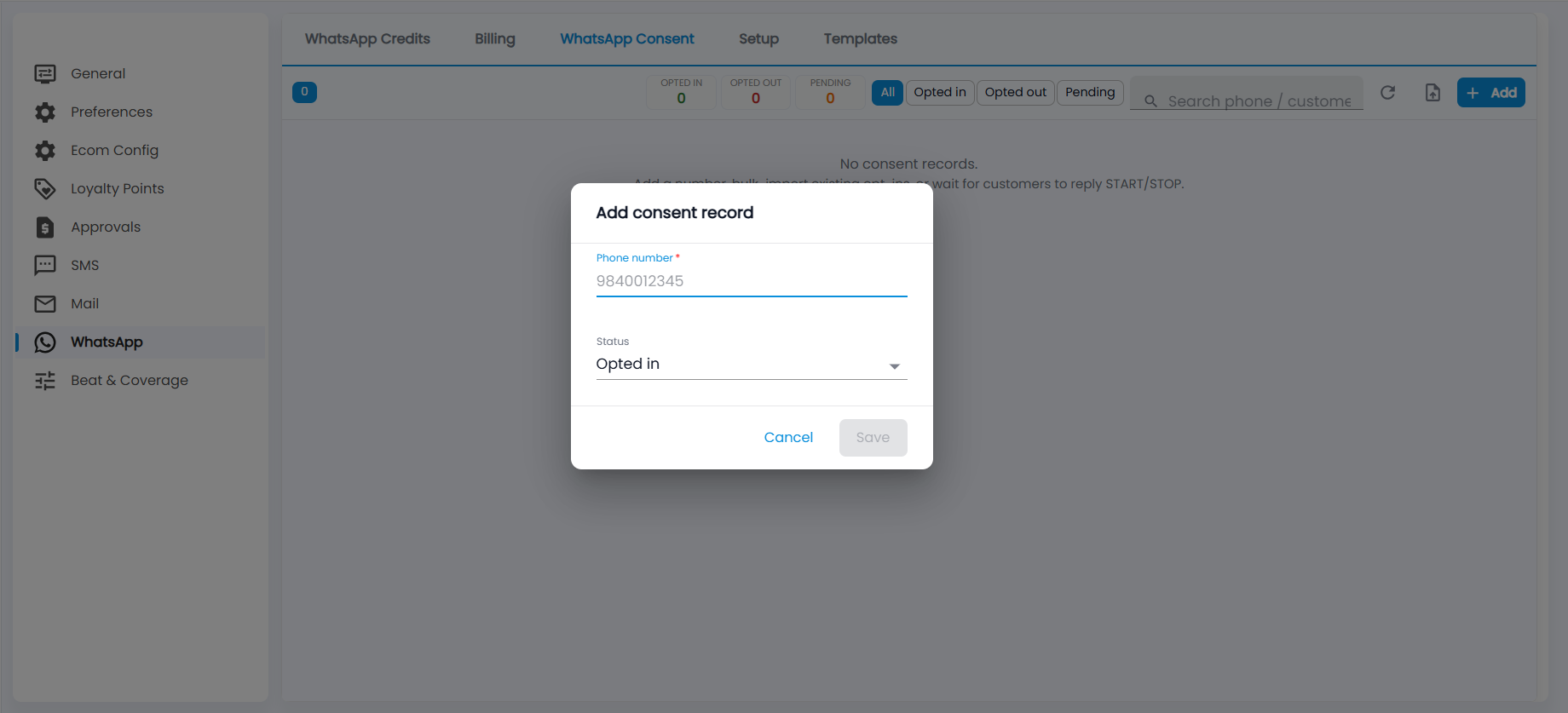Filter by Pending records

click(x=1091, y=92)
